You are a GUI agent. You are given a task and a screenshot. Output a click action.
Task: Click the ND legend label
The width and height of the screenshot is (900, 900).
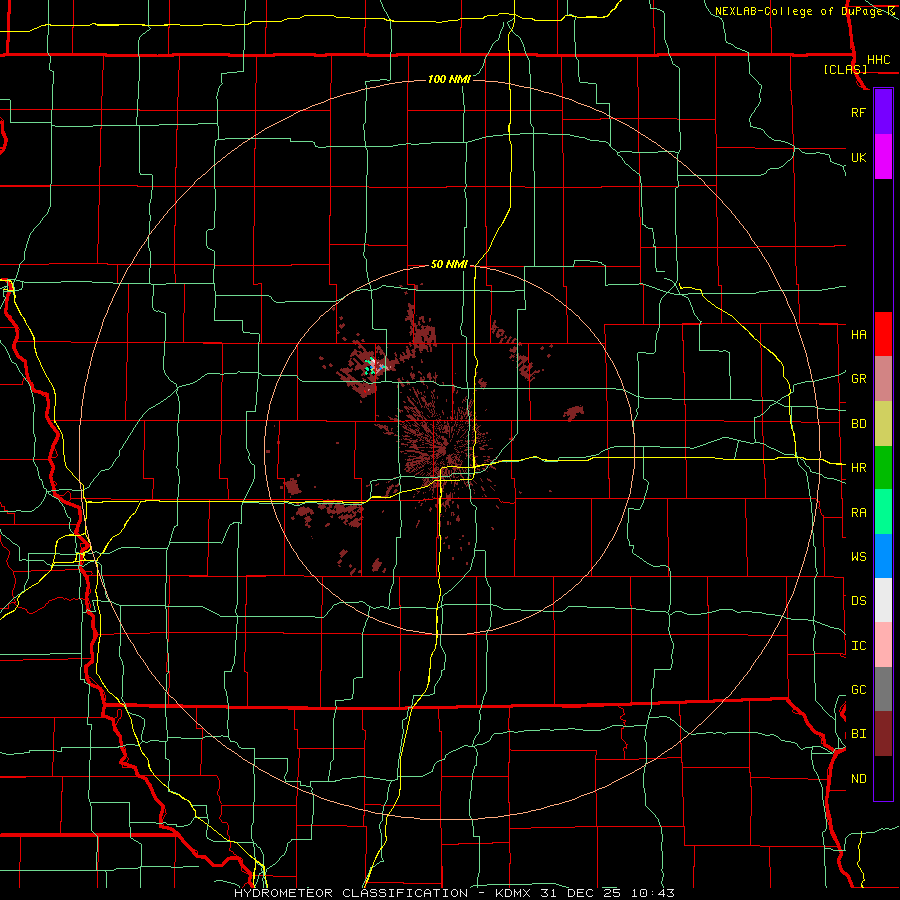pyautogui.click(x=859, y=779)
